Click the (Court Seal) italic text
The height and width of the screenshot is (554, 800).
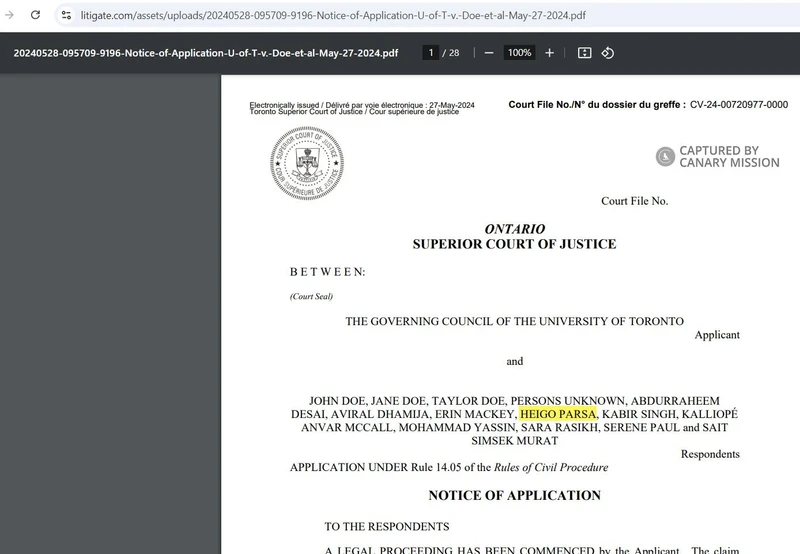pyautogui.click(x=311, y=296)
